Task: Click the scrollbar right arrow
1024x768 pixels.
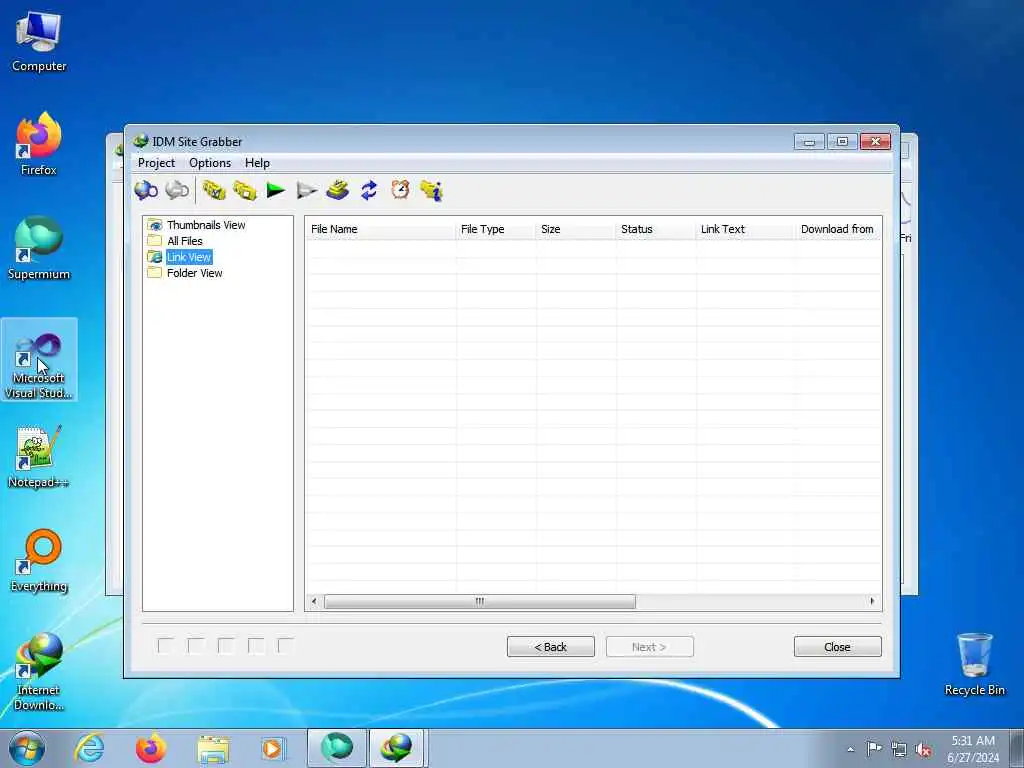Action: pyautogui.click(x=872, y=601)
